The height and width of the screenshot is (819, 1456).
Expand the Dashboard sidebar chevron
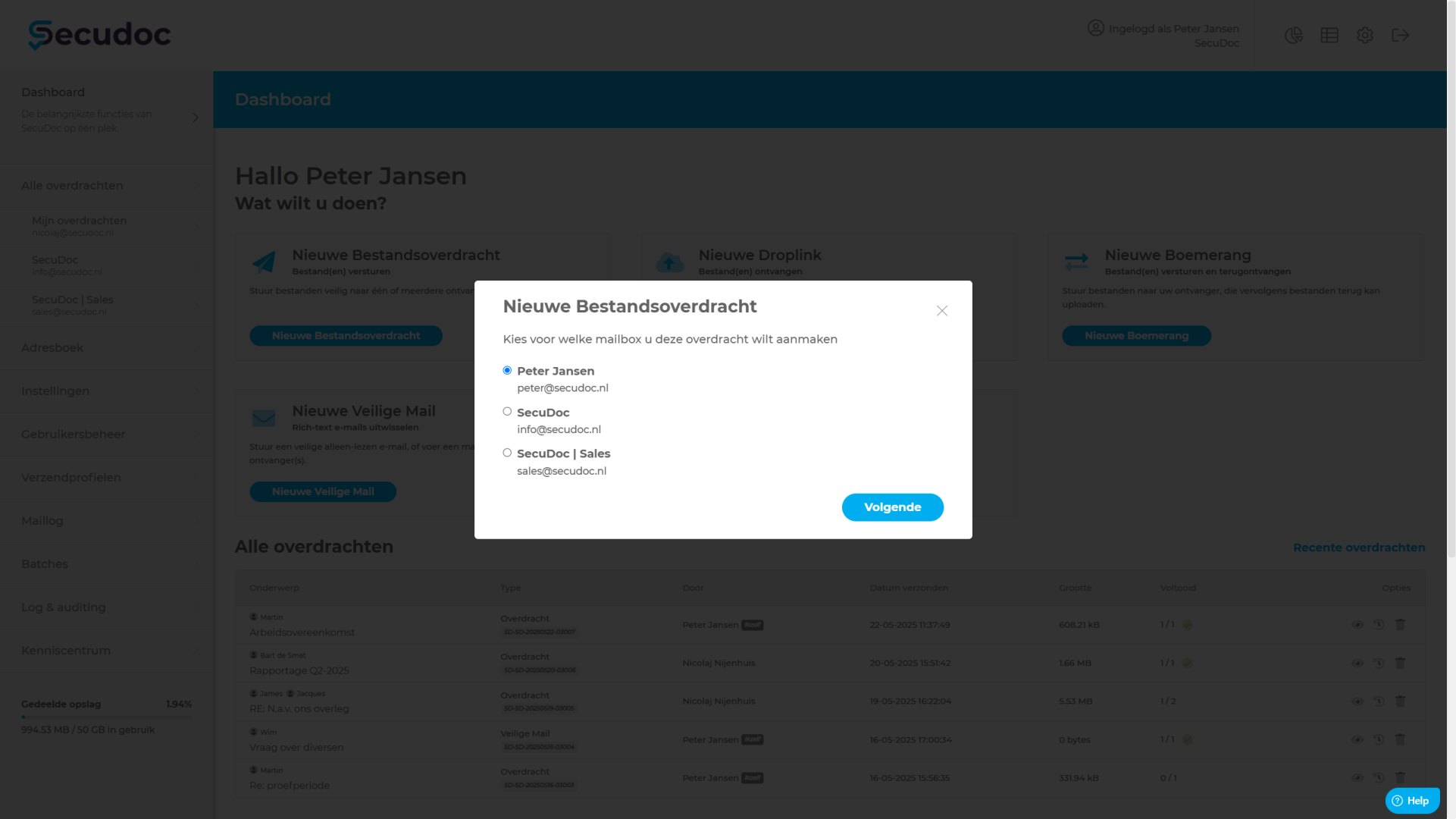(x=196, y=118)
